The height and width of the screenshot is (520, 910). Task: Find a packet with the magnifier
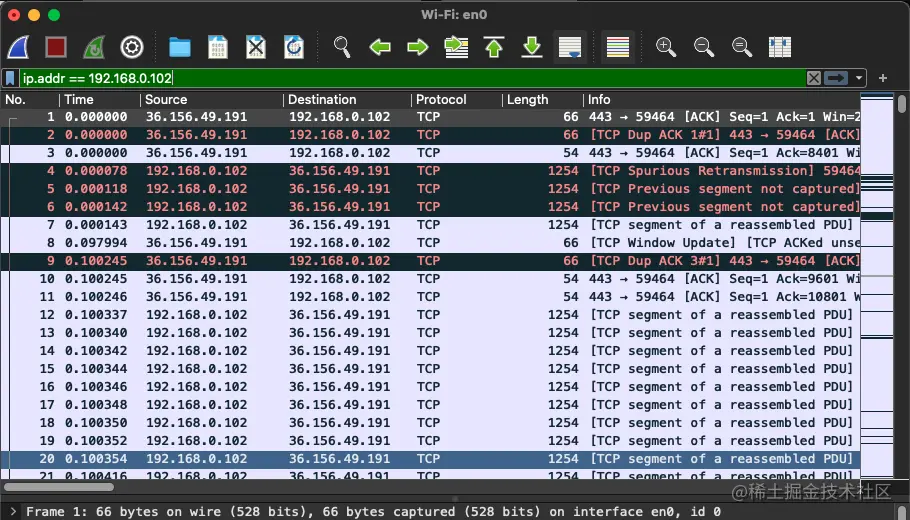(x=342, y=47)
